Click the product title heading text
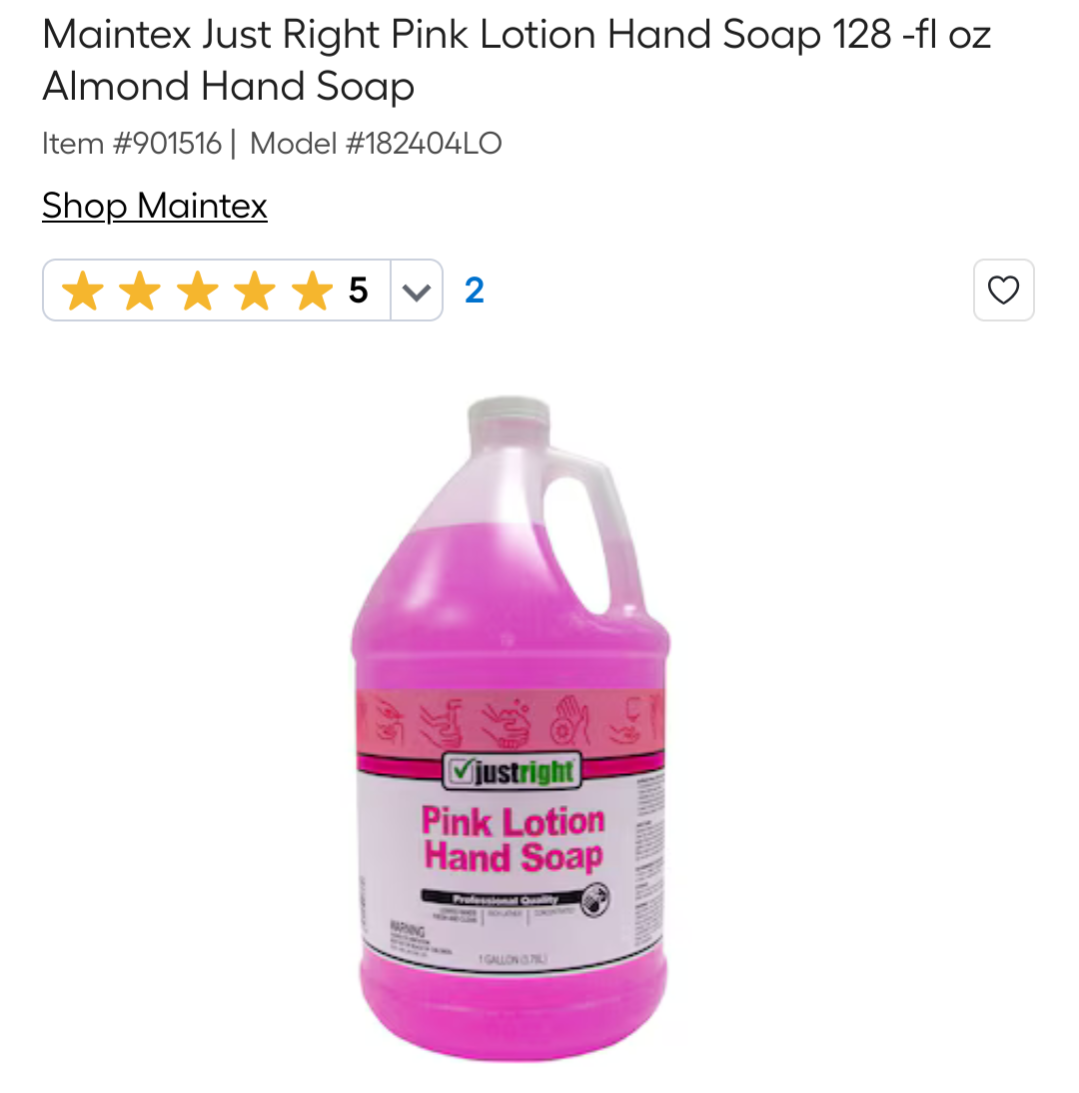 [x=516, y=60]
